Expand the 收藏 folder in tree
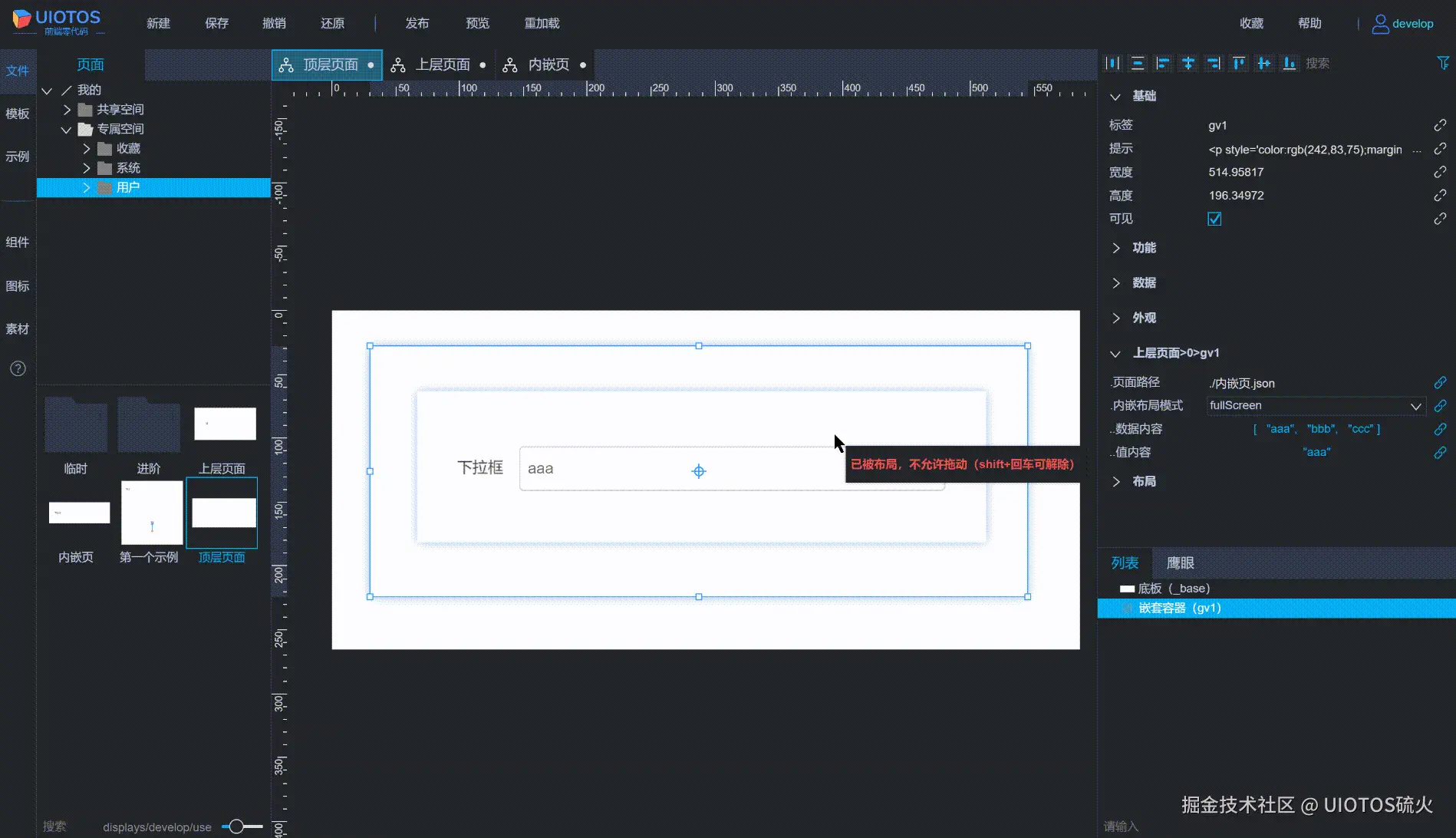 pos(87,149)
